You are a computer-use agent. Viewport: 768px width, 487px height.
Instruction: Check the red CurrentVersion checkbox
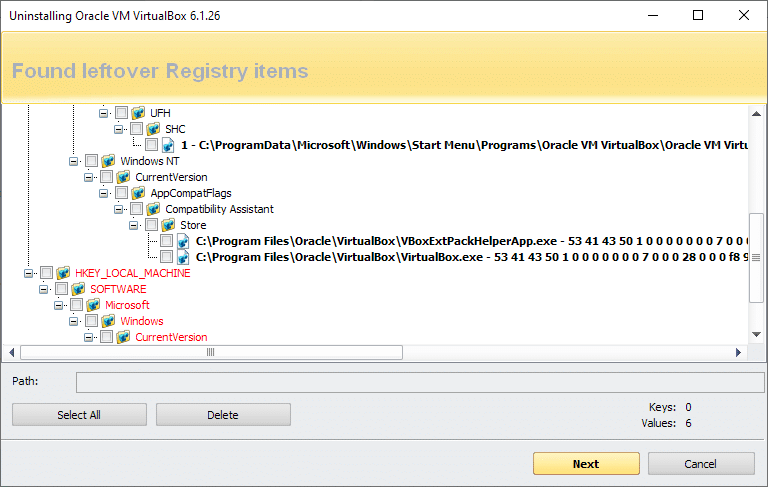(106, 337)
